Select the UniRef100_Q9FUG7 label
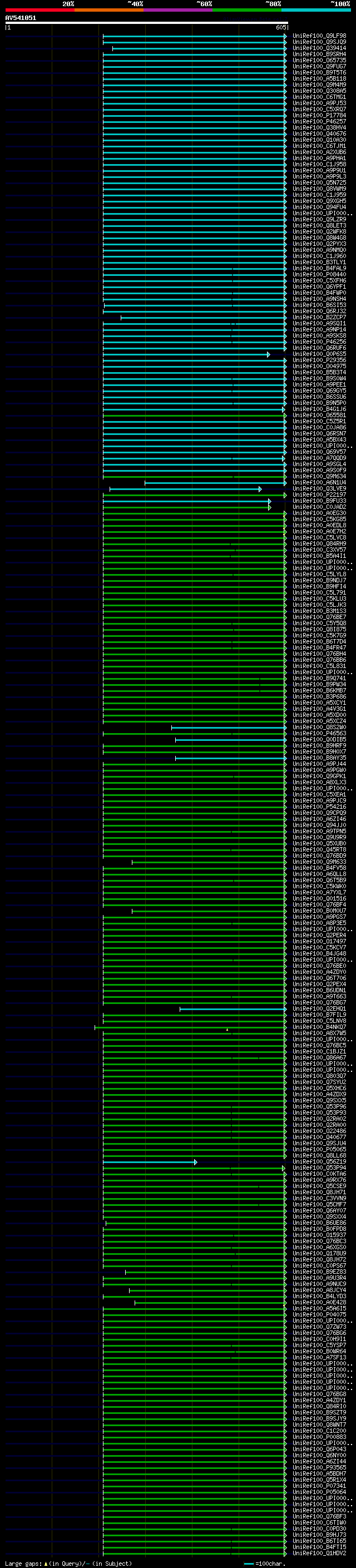The image size is (356, 1568). point(319,66)
